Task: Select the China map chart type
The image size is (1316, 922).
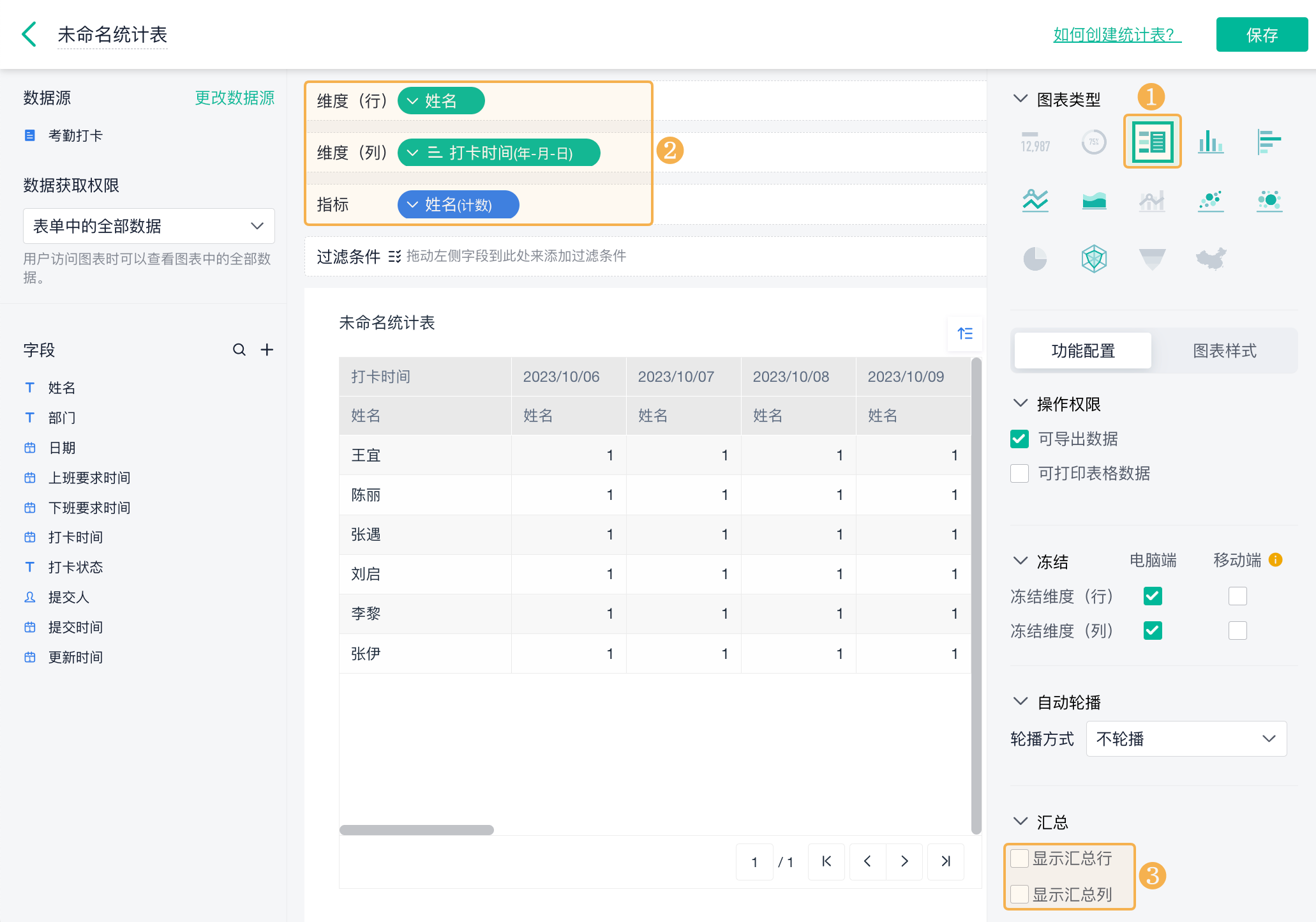Action: 1211,259
